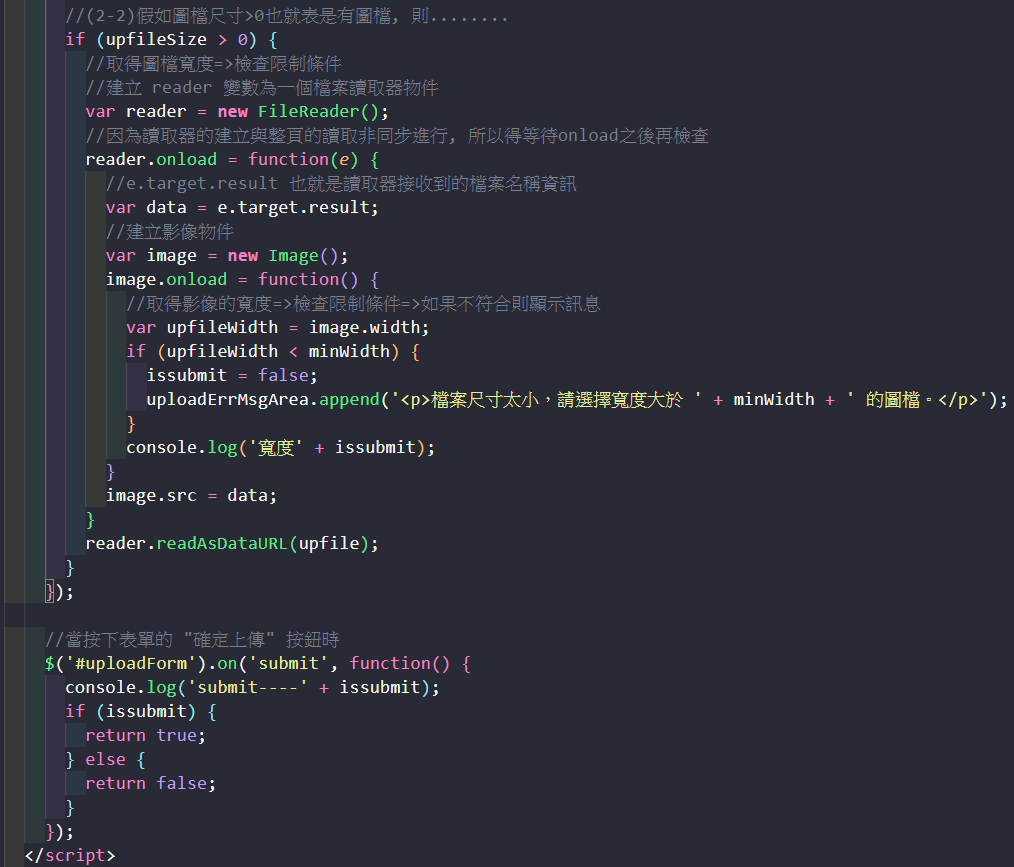1014x867 pixels.
Task: Click the image.src = data statement
Action: [191, 495]
